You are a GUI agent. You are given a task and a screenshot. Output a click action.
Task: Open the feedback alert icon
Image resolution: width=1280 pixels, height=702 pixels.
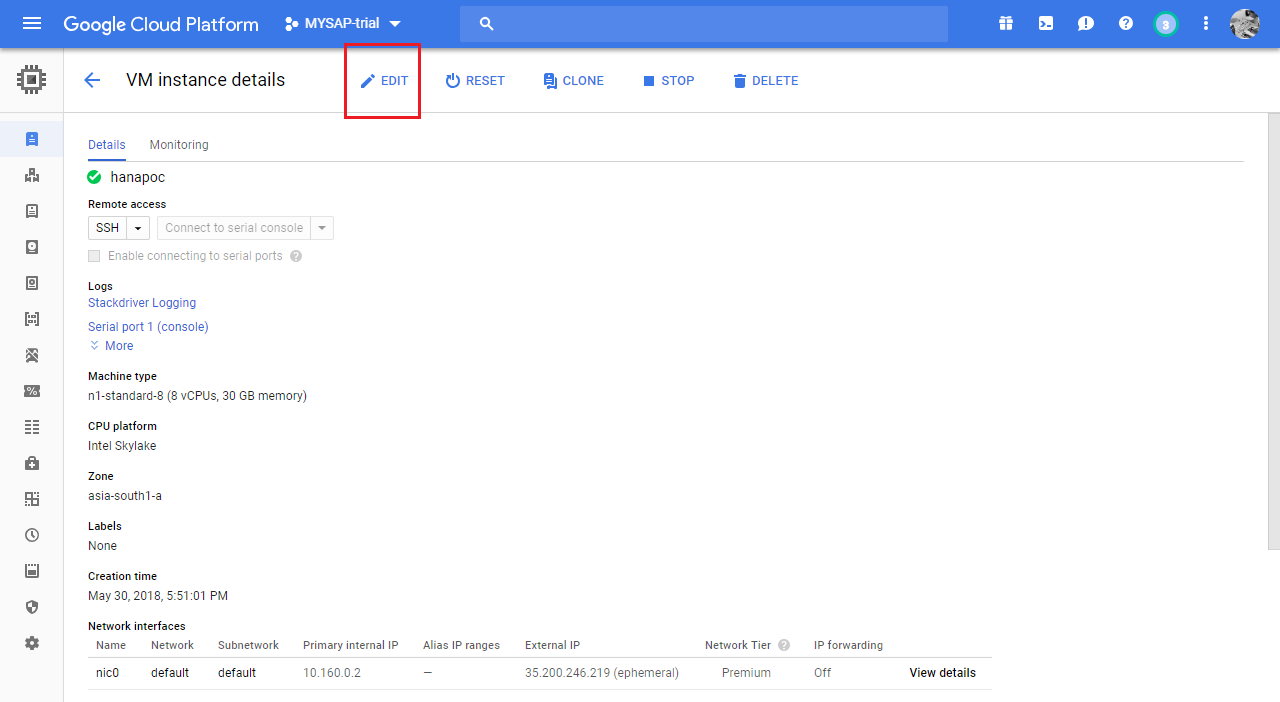tap(1086, 23)
